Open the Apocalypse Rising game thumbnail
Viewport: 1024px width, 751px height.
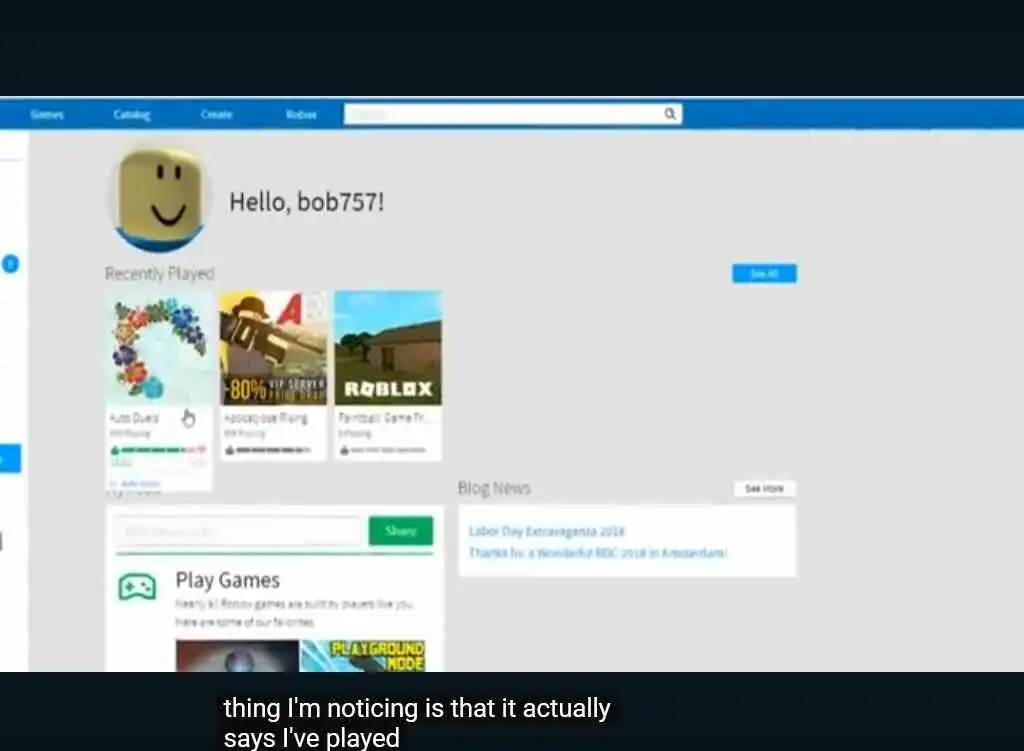(273, 347)
